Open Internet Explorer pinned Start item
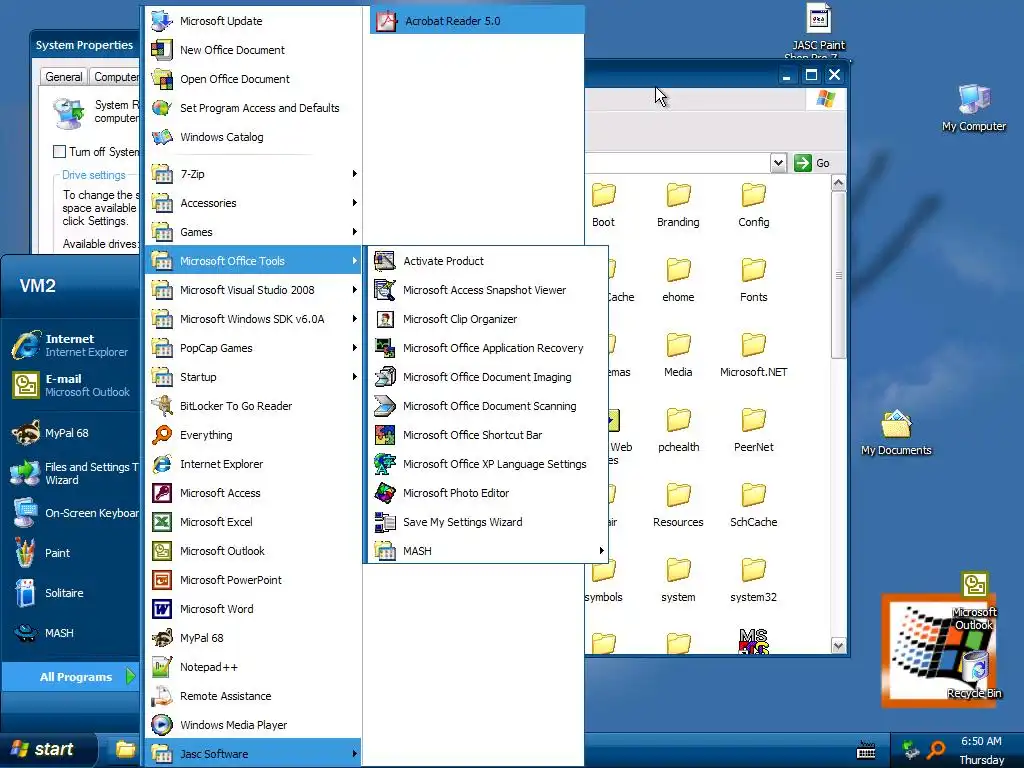The height and width of the screenshot is (768, 1024). pos(71,345)
